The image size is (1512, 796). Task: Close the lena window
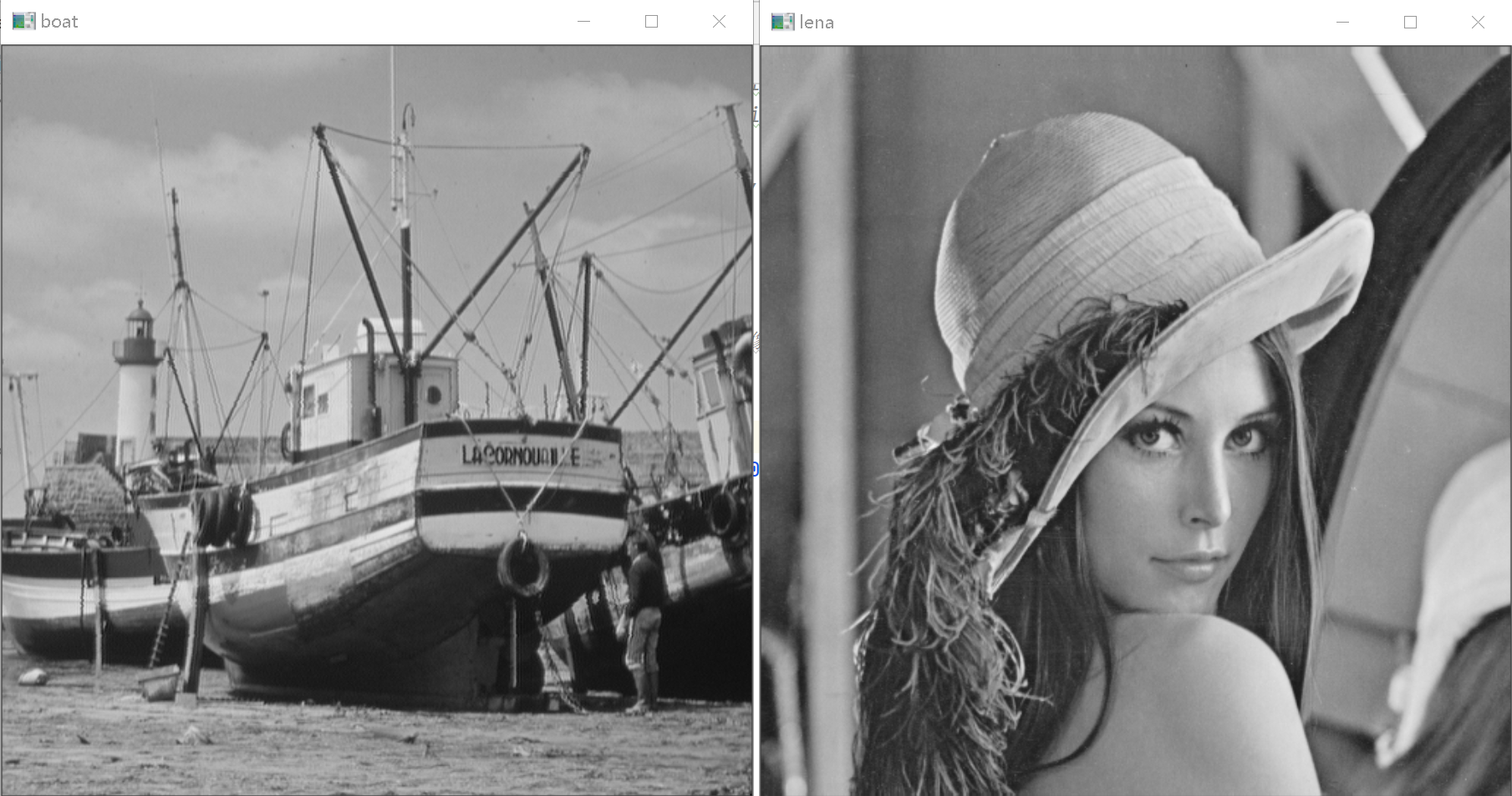1478,23
